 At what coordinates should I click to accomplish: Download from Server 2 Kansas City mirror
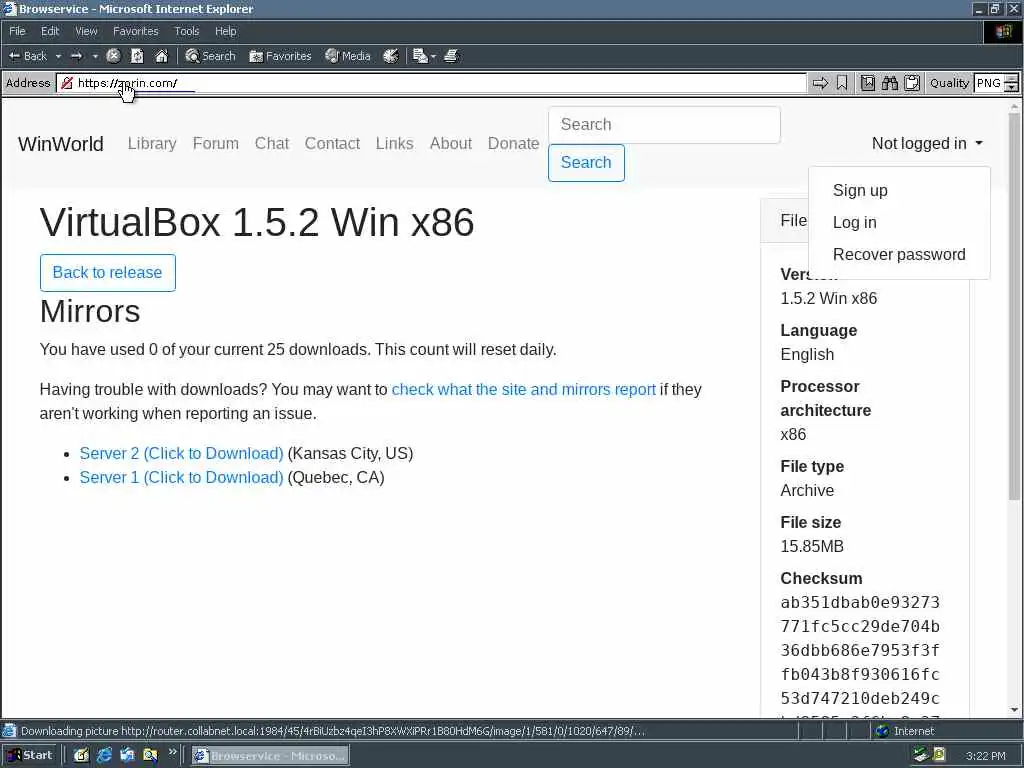click(x=182, y=454)
